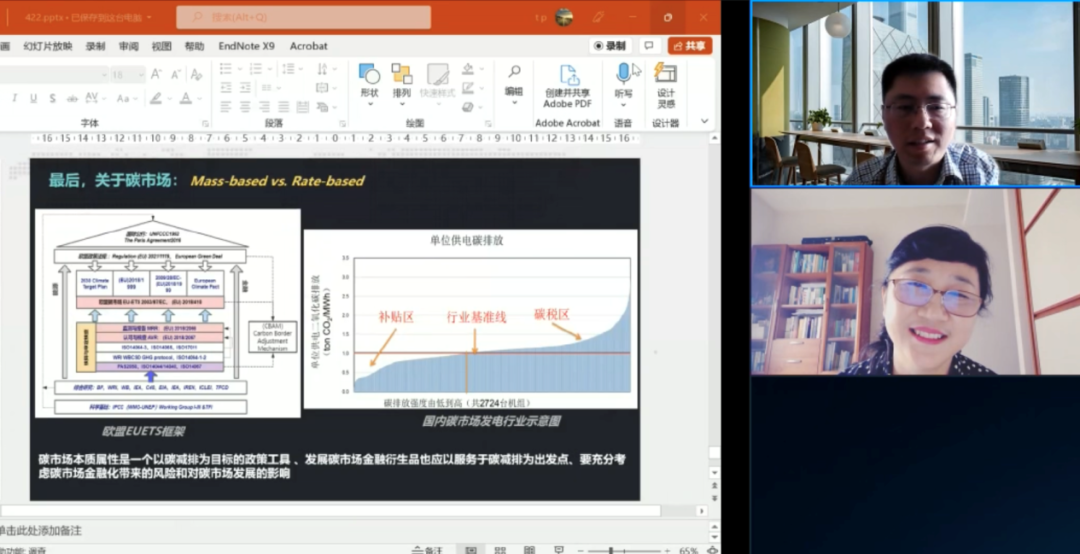The image size is (1080, 554).
Task: Jump to next slide arrow
Action: coord(714,497)
